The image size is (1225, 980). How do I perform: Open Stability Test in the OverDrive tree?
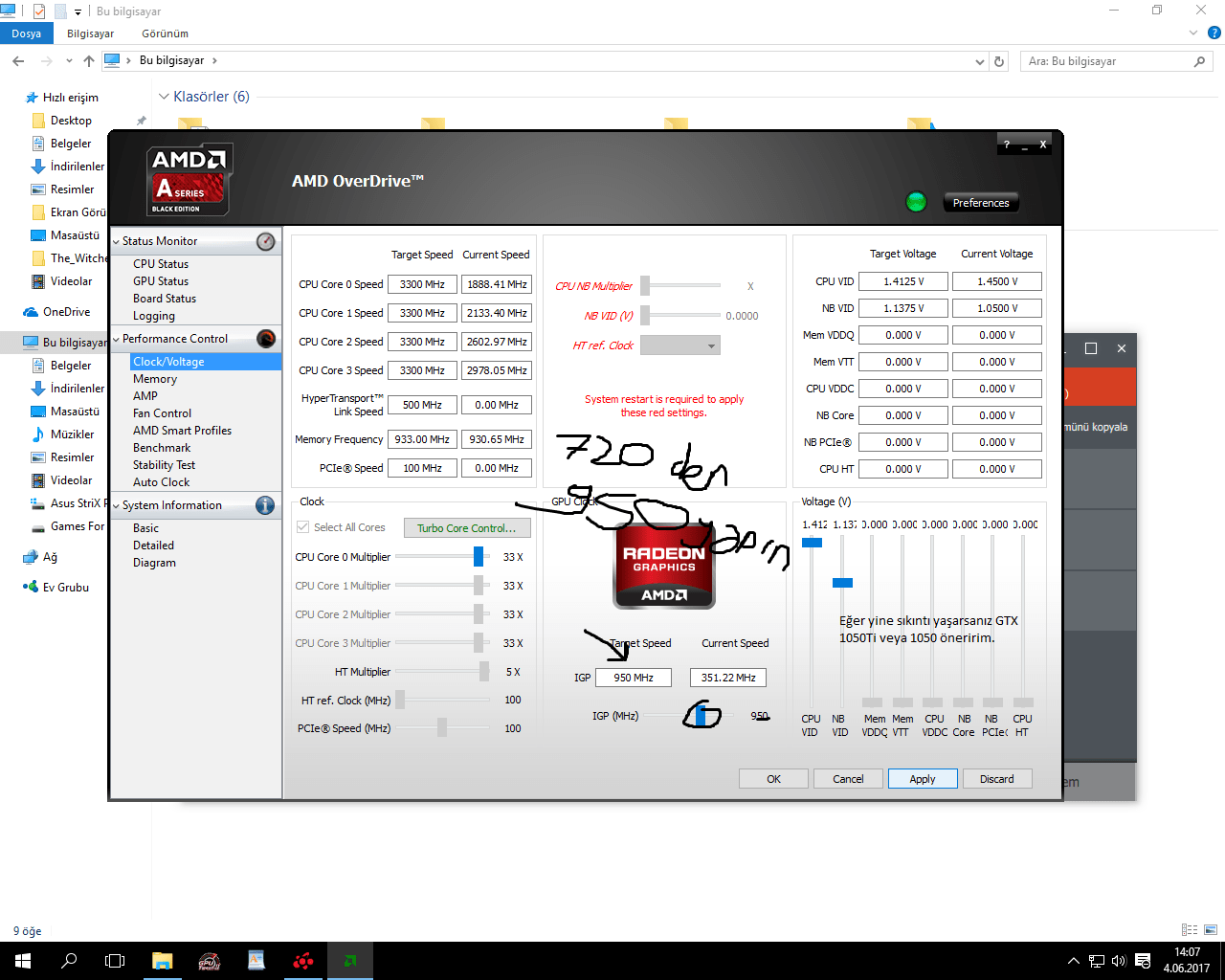164,465
